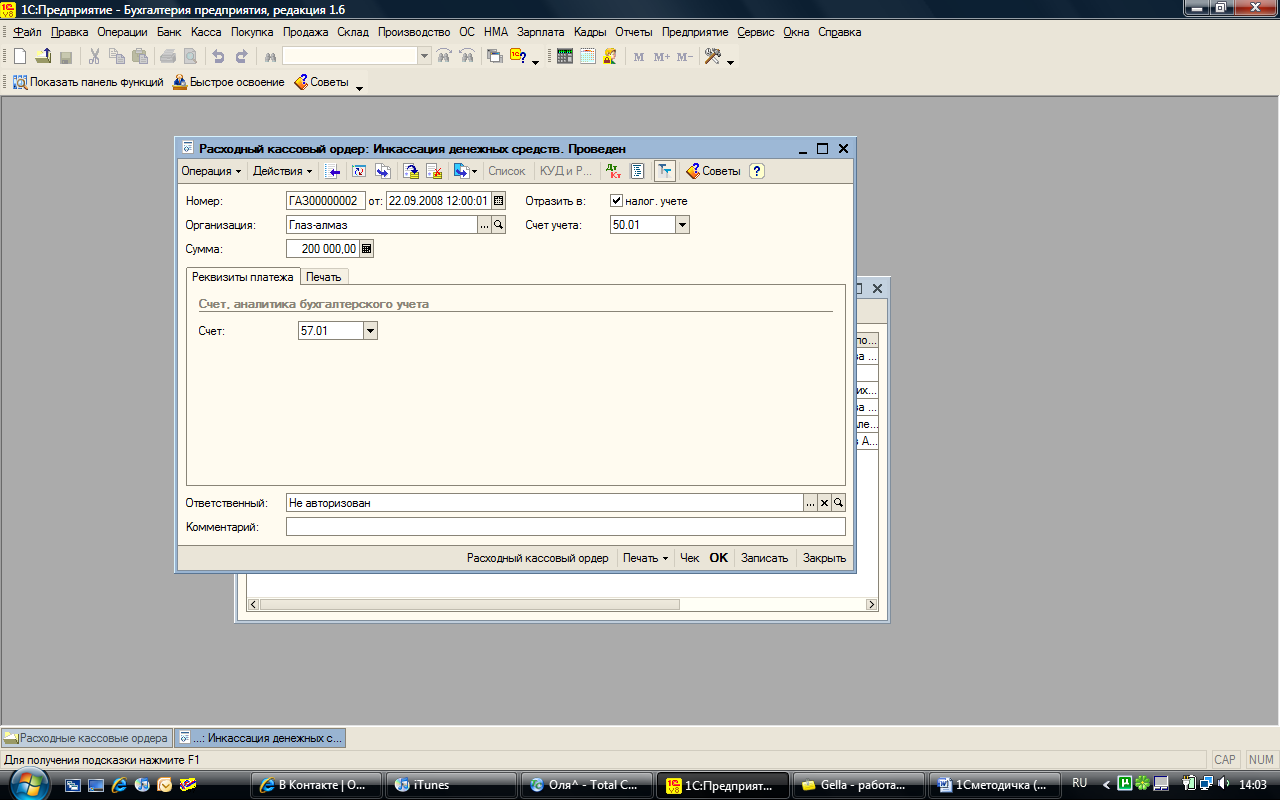The height and width of the screenshot is (800, 1280).
Task: Click the Советы icon in the document toolbar
Action: tap(713, 171)
